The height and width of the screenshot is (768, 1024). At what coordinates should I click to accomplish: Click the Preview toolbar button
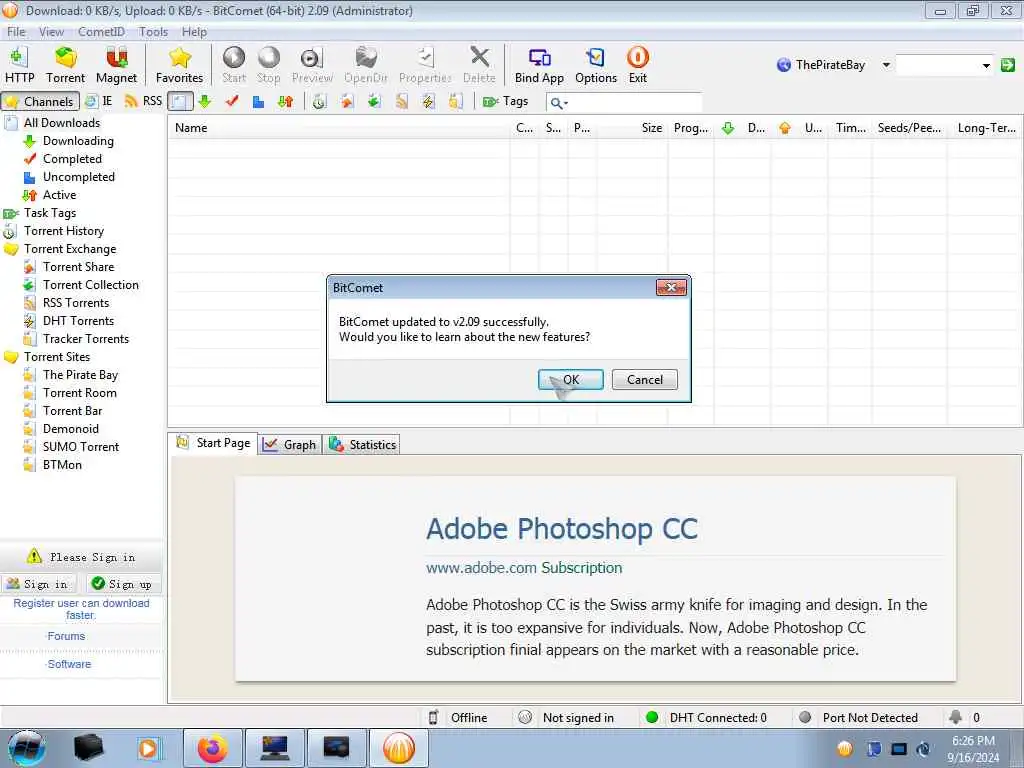click(312, 65)
